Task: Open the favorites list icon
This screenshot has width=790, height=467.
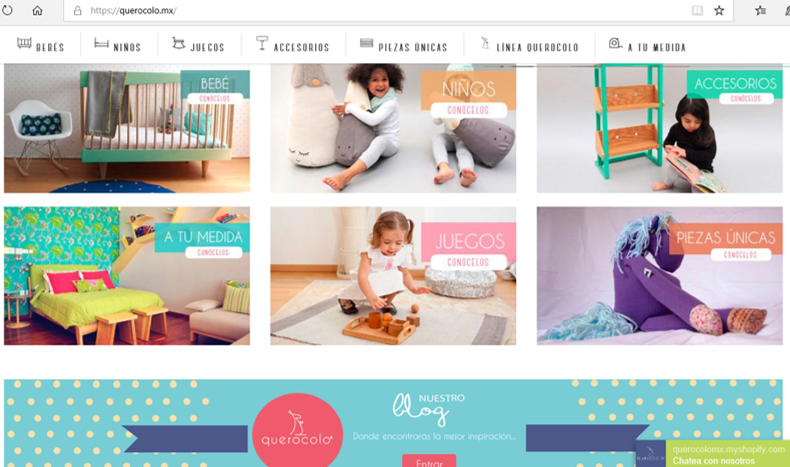Action: pyautogui.click(x=760, y=11)
